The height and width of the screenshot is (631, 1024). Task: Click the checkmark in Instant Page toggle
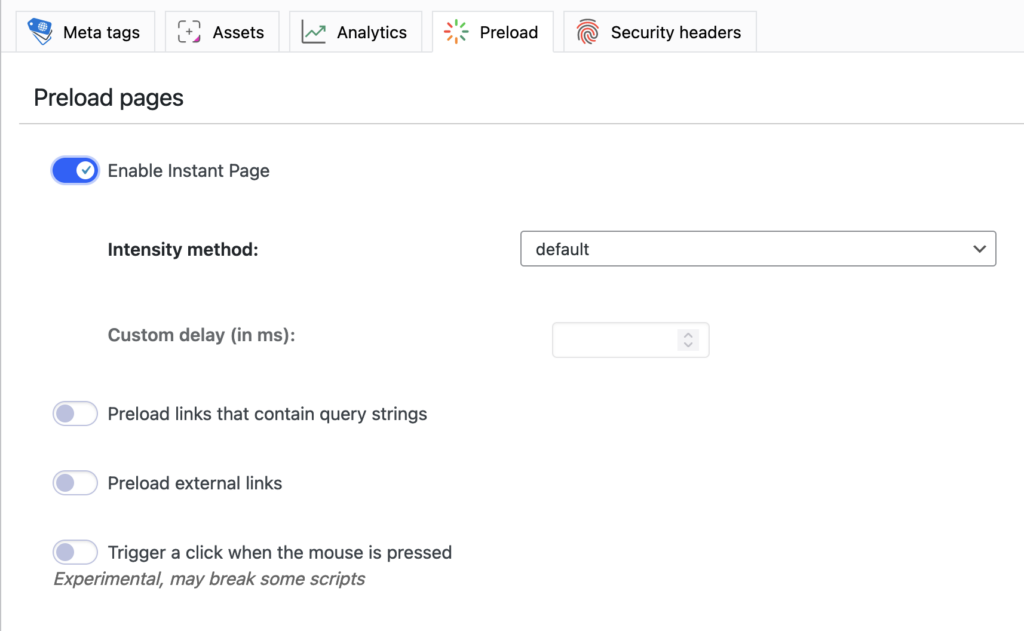click(86, 170)
